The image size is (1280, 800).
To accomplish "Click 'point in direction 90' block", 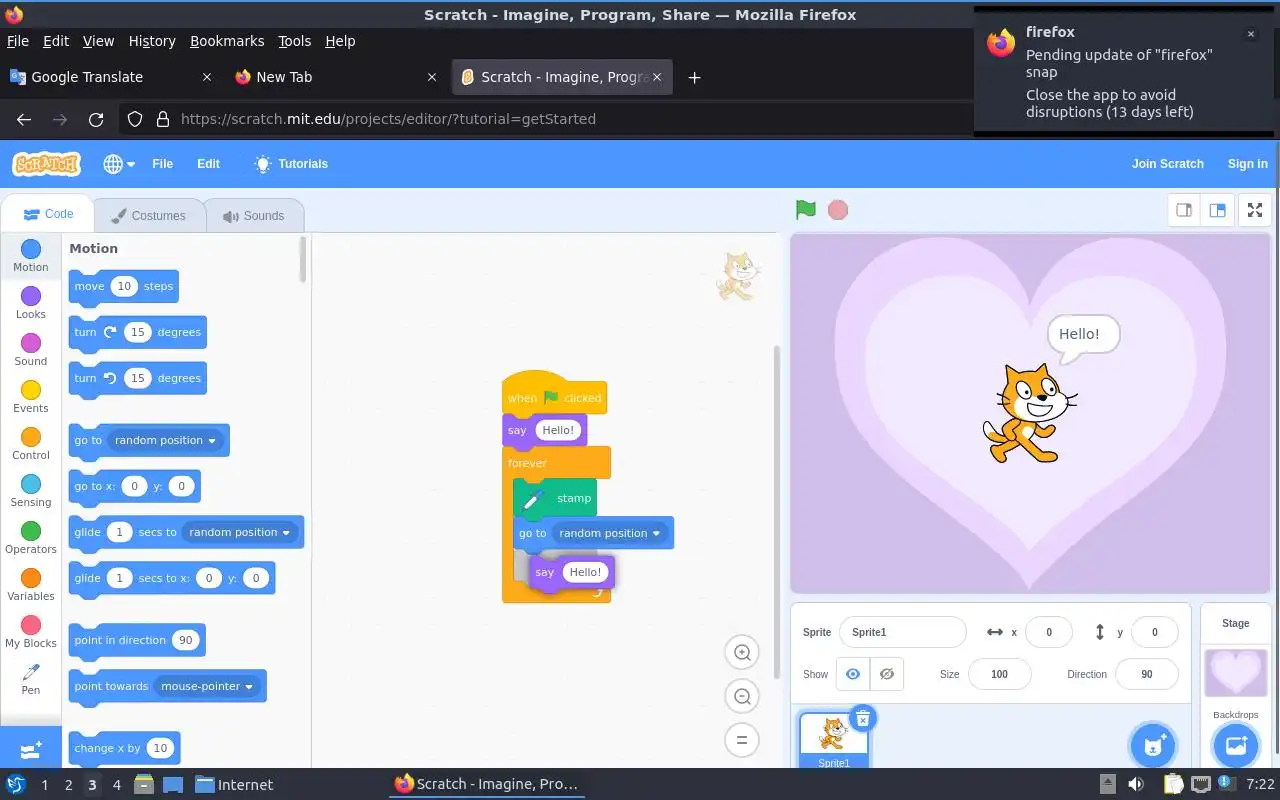I will [x=137, y=640].
